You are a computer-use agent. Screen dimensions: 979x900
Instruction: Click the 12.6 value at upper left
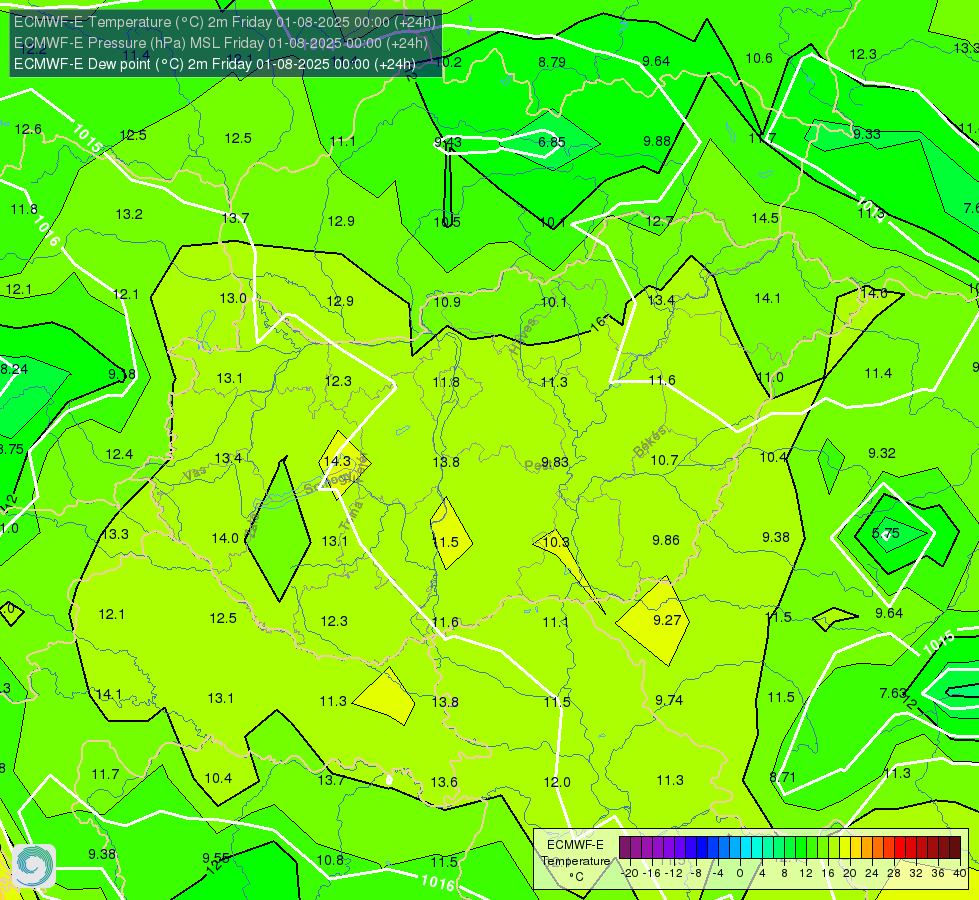[x=28, y=129]
